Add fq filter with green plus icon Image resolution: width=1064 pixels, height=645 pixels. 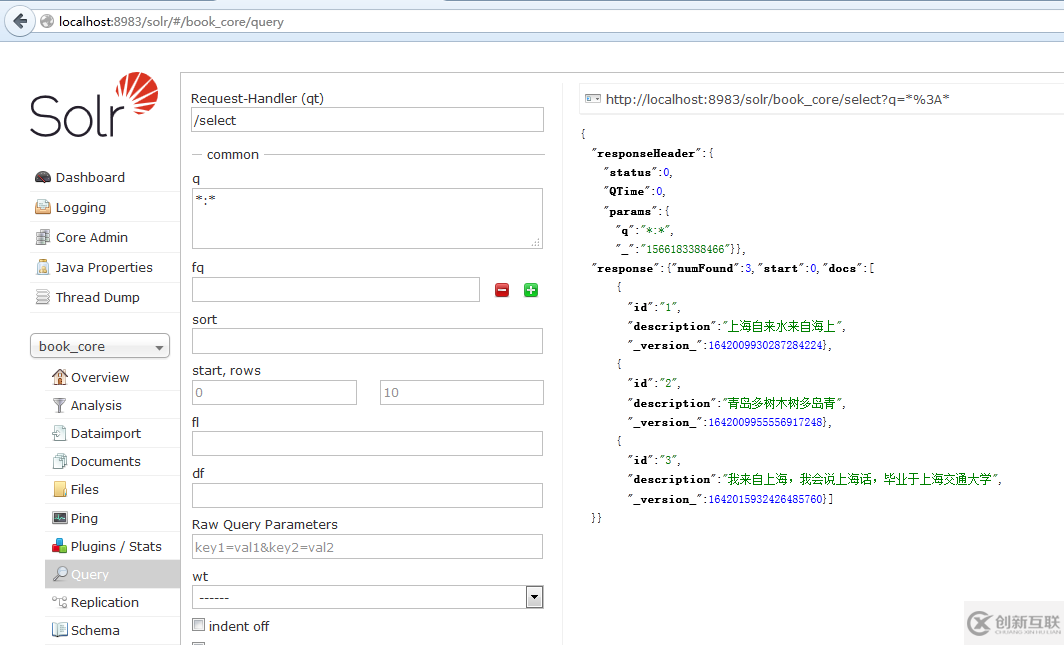coord(531,290)
